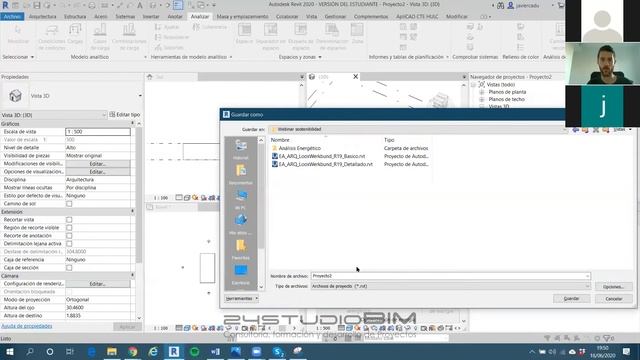Open Chrome from the Windows taskbar
This screenshot has height=360, width=640.
[133, 351]
